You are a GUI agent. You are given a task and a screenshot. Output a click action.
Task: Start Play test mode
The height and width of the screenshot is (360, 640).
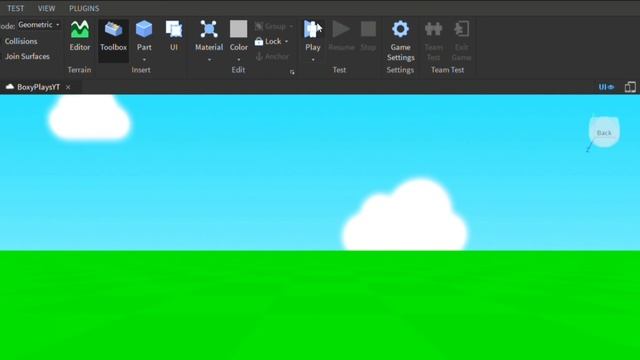pyautogui.click(x=313, y=35)
